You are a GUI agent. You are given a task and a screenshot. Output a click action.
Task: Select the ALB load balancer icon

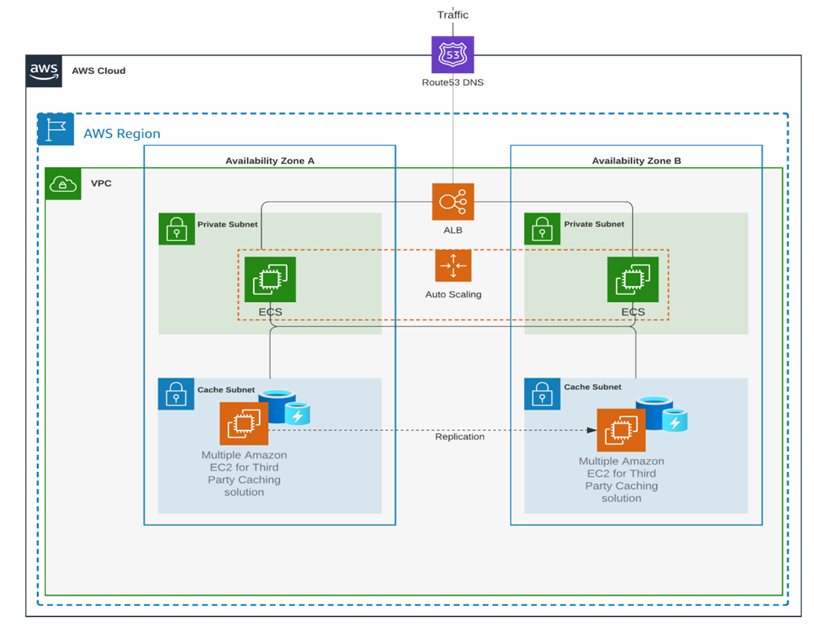coord(452,201)
